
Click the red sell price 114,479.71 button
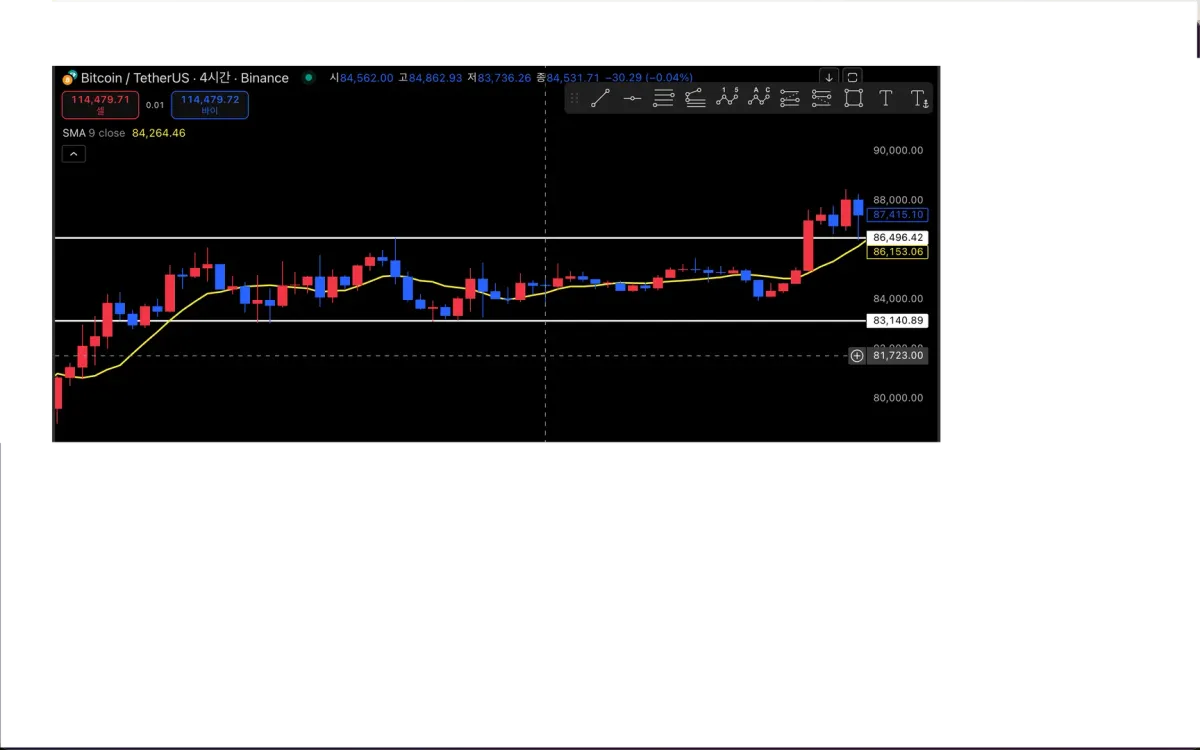100,104
